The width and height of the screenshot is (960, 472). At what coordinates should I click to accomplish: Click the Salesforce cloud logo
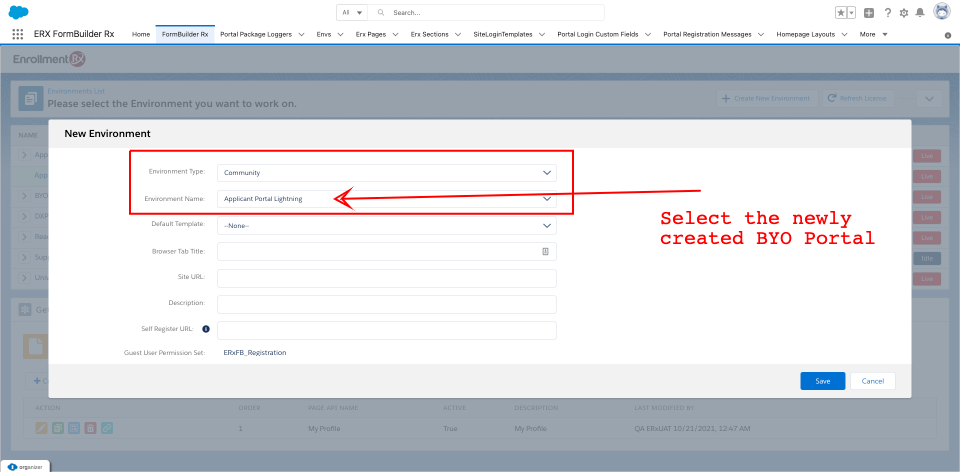(x=18, y=12)
